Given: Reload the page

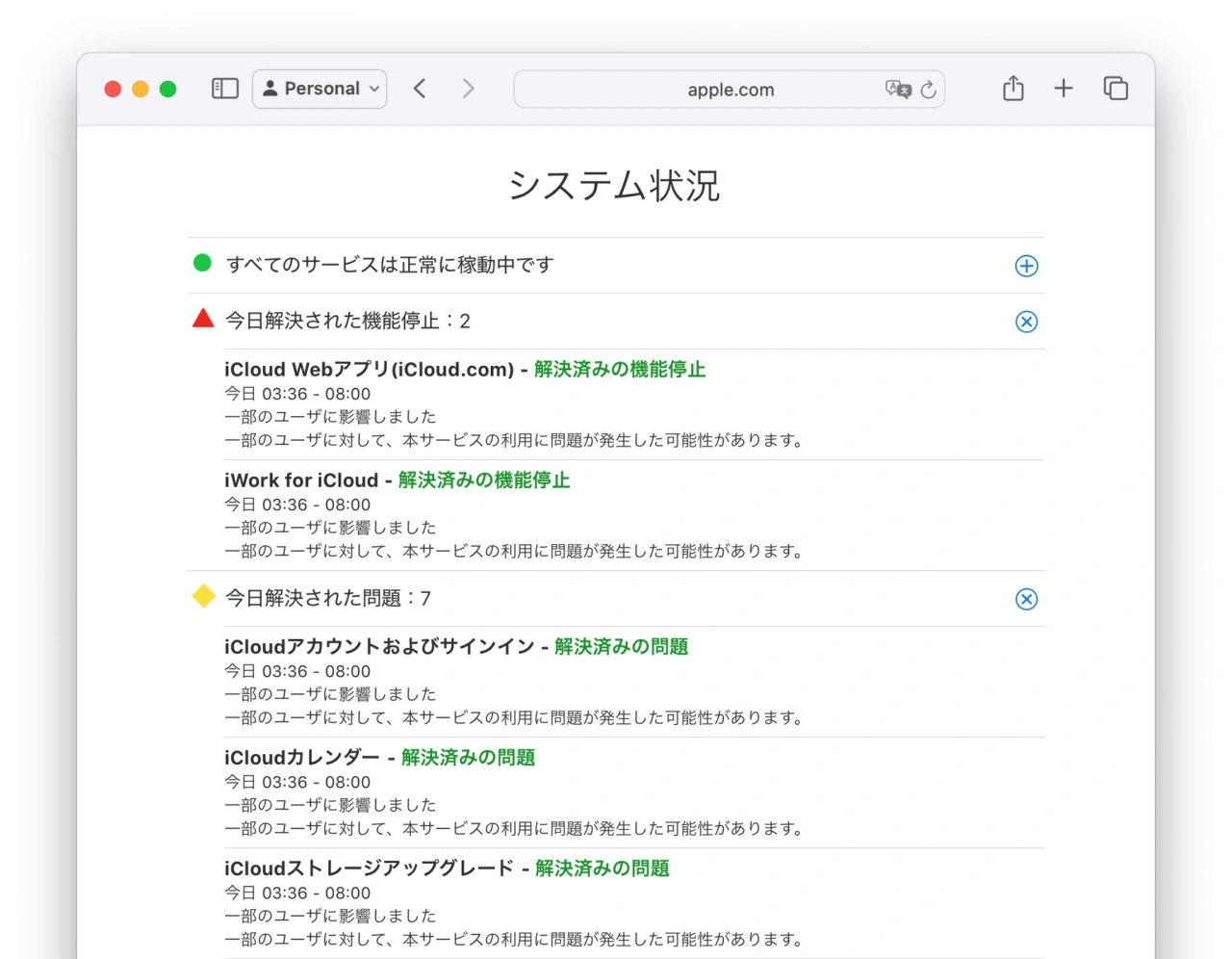Looking at the screenshot, I should pos(929,90).
